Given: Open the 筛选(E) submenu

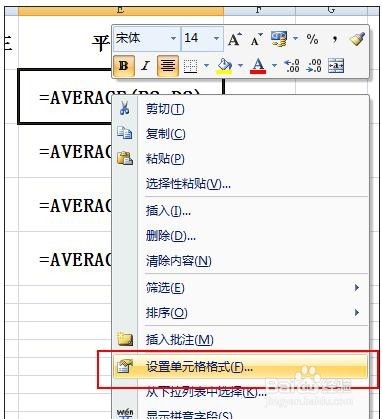Looking at the screenshot, I should (241, 288).
